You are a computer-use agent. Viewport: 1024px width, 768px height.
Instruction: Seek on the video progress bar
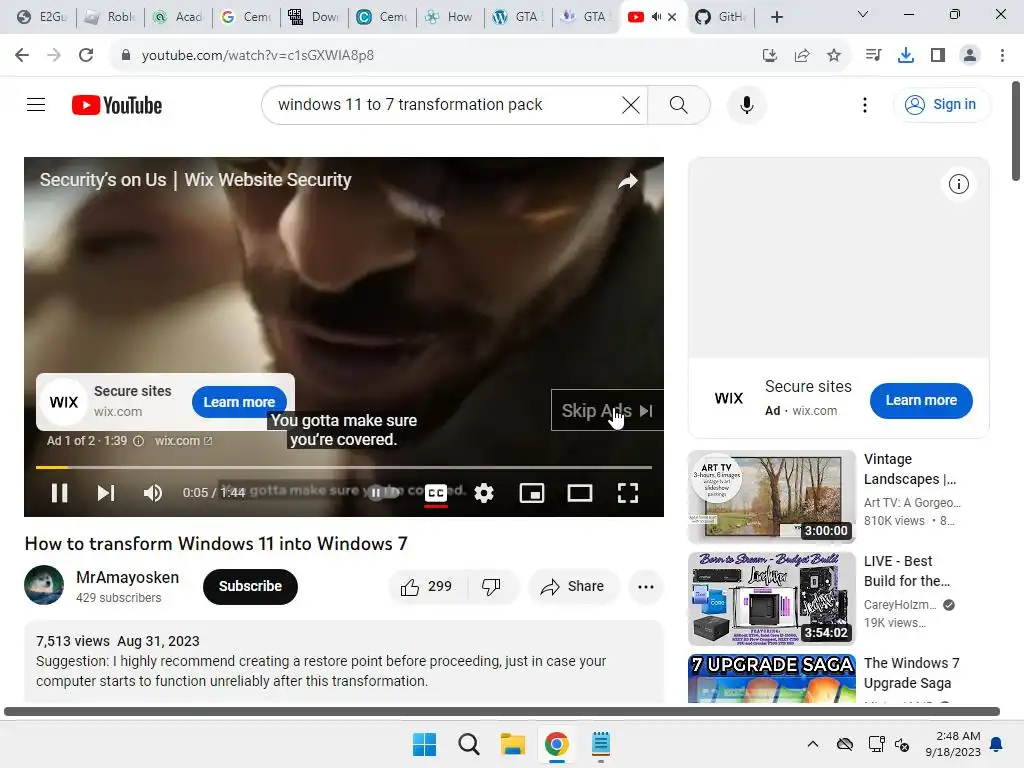(x=344, y=467)
